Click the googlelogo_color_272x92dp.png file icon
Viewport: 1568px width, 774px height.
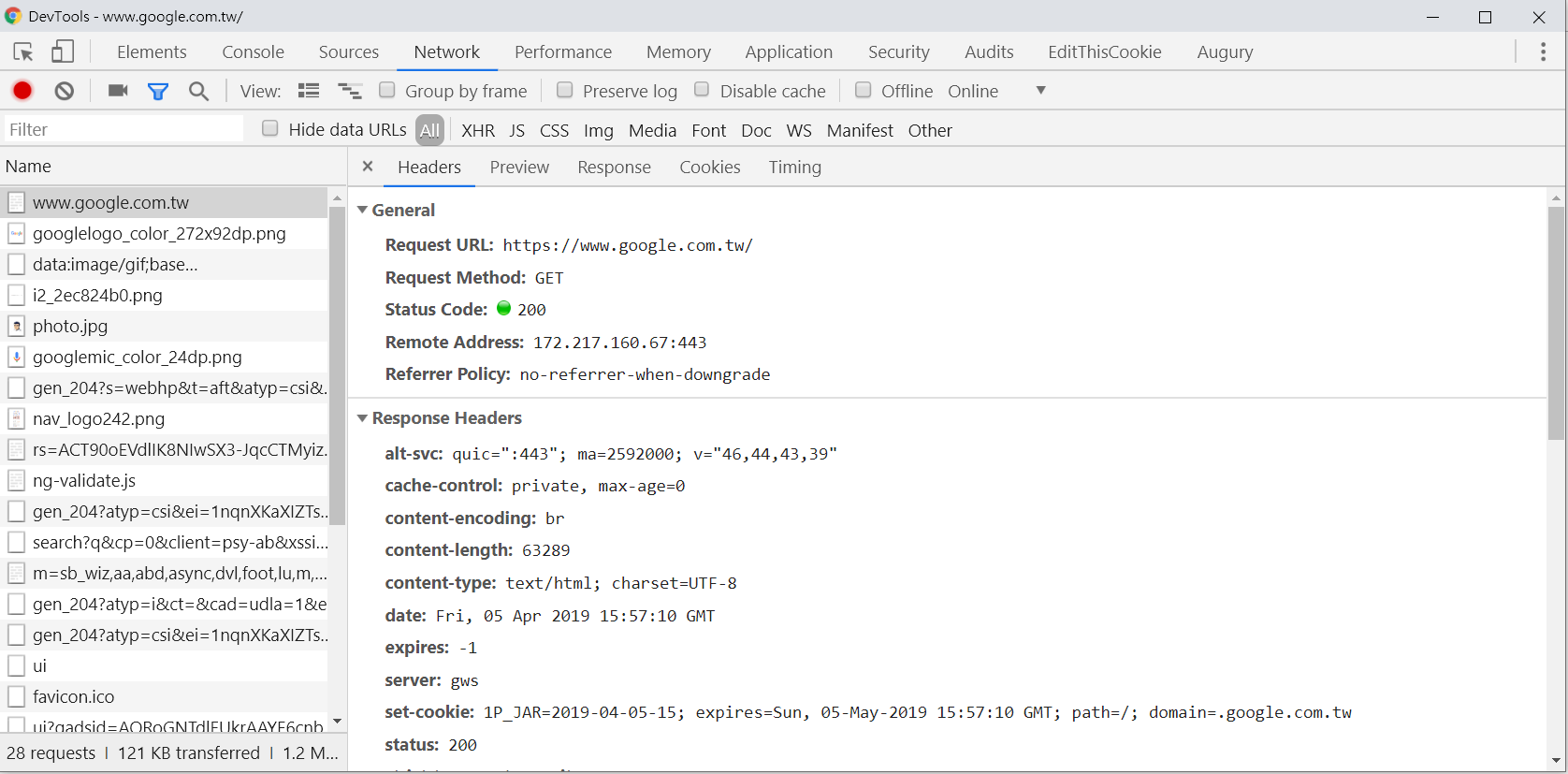click(16, 233)
